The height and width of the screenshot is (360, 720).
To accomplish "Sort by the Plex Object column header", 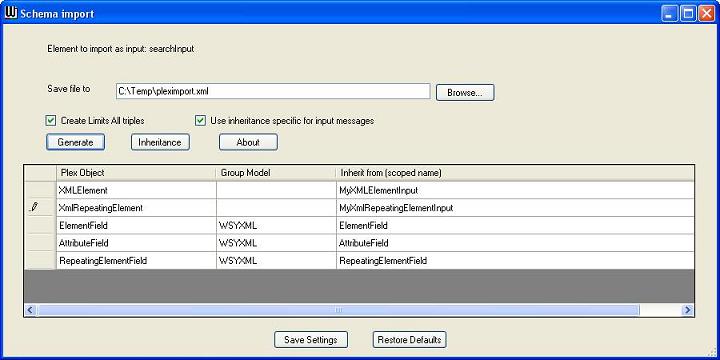I will [136, 173].
